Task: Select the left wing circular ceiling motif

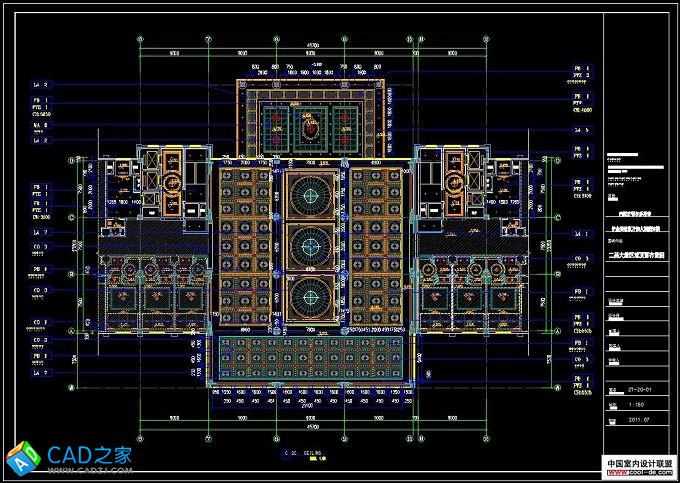Action: tap(170, 183)
